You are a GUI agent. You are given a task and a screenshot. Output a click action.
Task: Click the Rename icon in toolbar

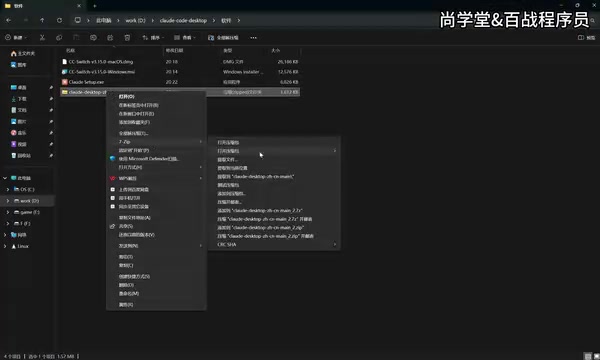click(x=93, y=37)
